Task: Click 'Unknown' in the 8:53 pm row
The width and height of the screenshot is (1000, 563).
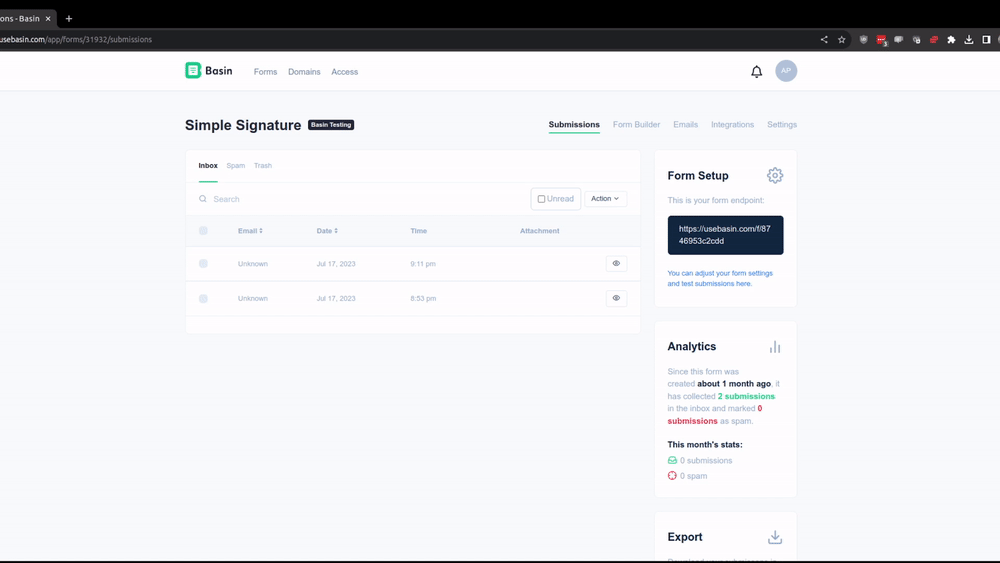Action: [253, 298]
